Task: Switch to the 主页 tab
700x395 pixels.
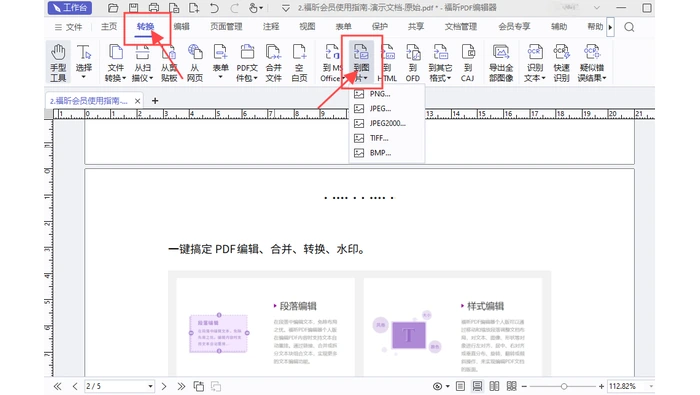Action: coord(108,27)
